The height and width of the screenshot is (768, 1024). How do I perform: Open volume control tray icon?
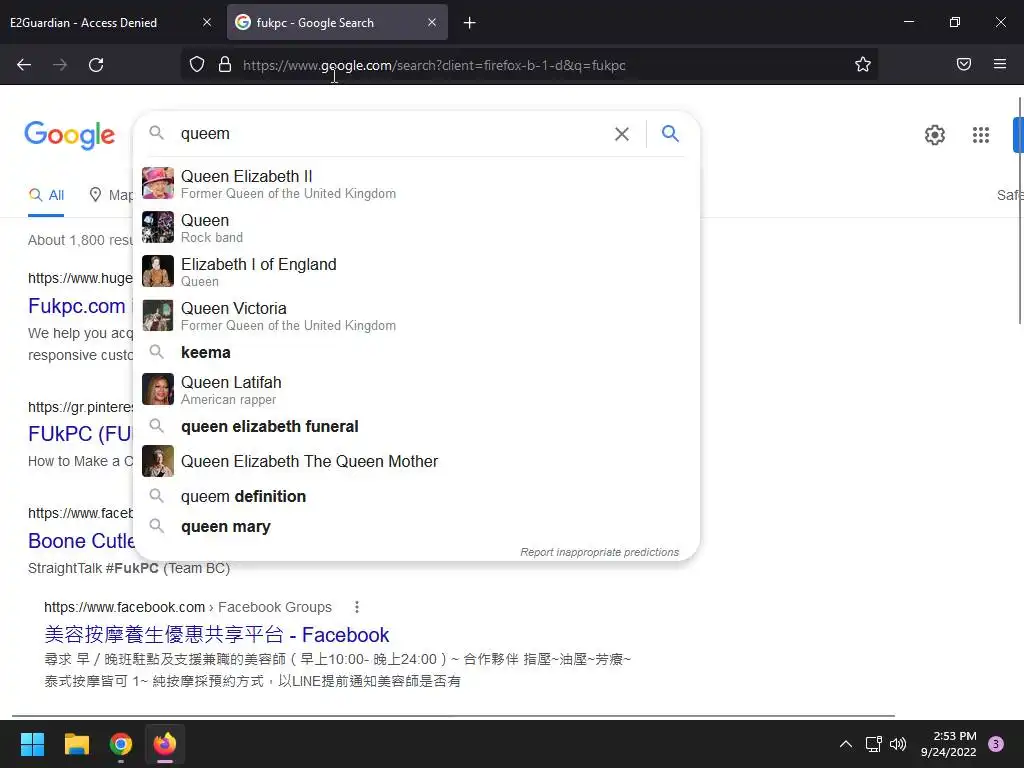898,744
